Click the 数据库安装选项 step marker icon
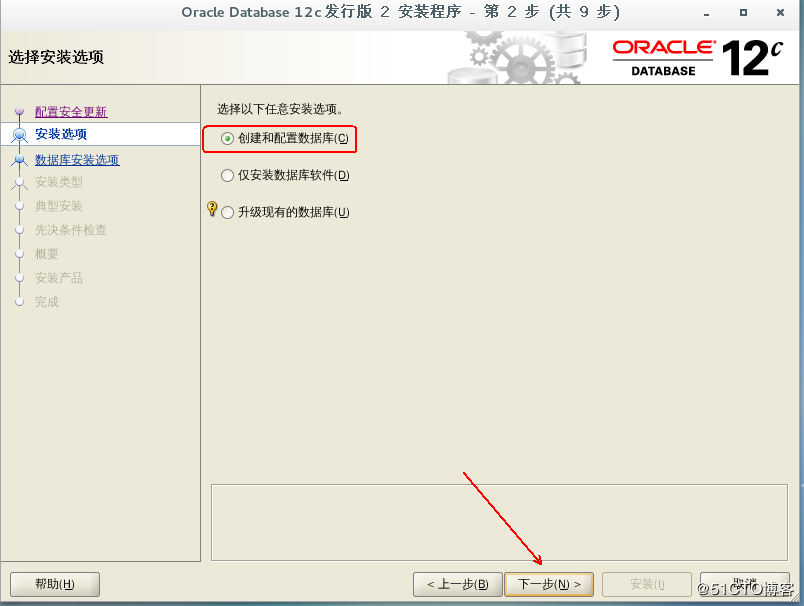 19,160
